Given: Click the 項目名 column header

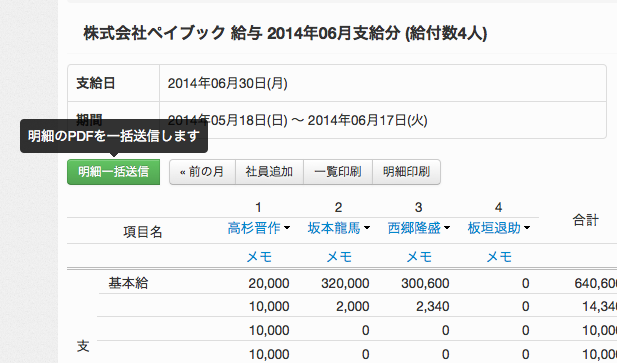Looking at the screenshot, I should click(x=142, y=232).
